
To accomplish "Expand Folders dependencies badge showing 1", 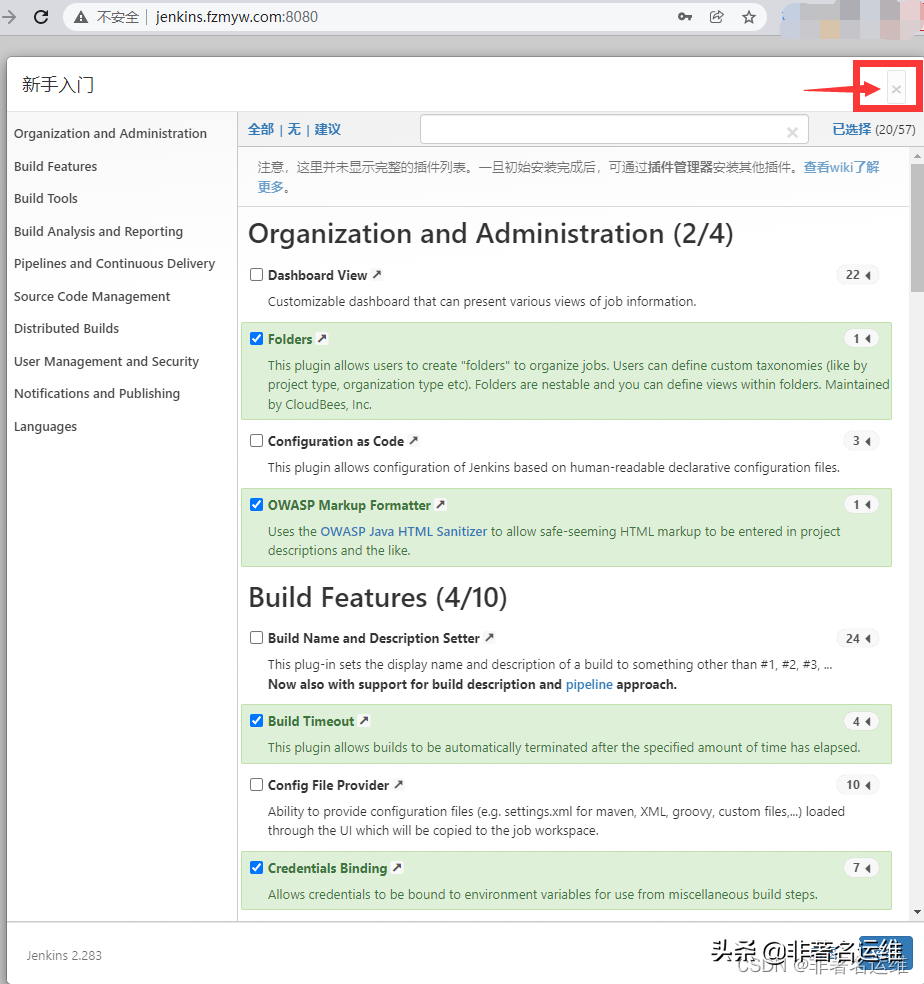I will click(861, 339).
